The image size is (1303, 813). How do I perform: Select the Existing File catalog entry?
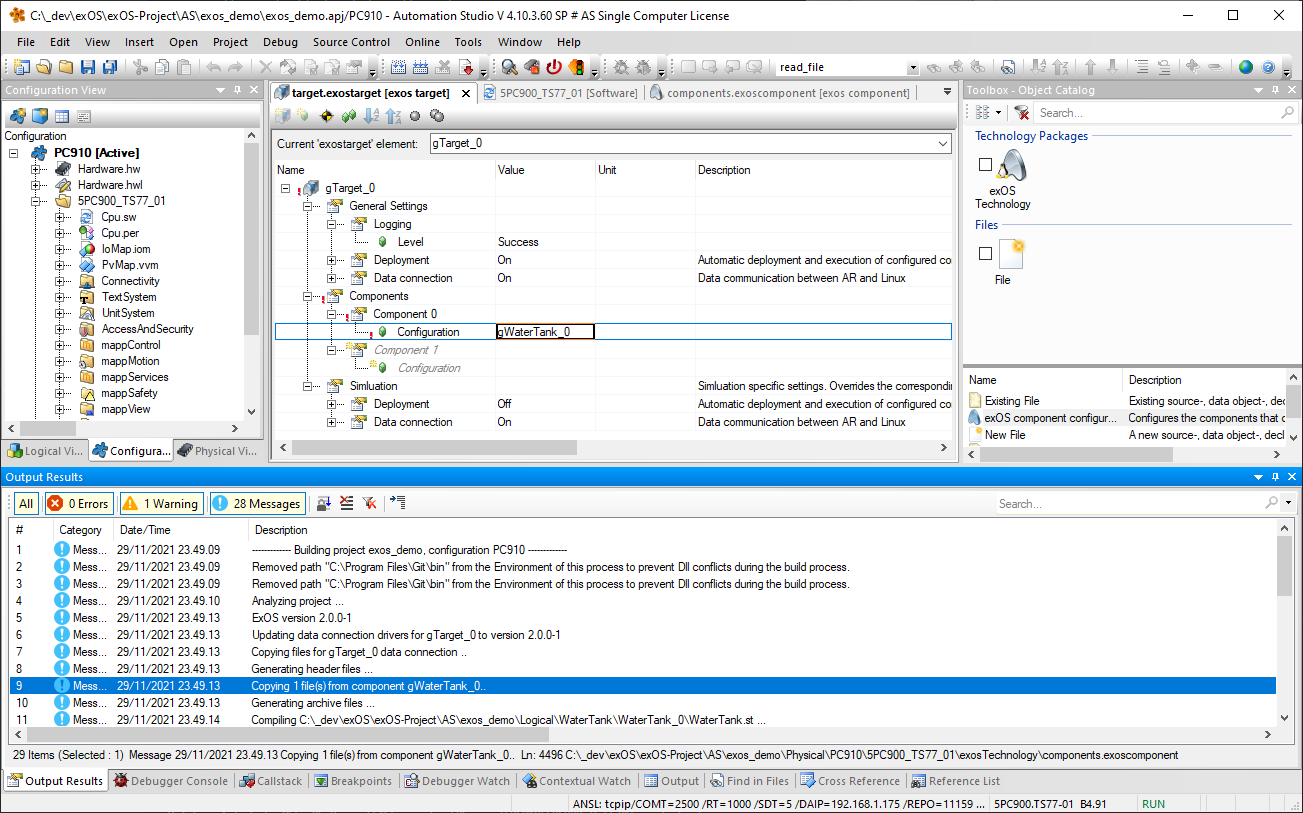(1012, 401)
